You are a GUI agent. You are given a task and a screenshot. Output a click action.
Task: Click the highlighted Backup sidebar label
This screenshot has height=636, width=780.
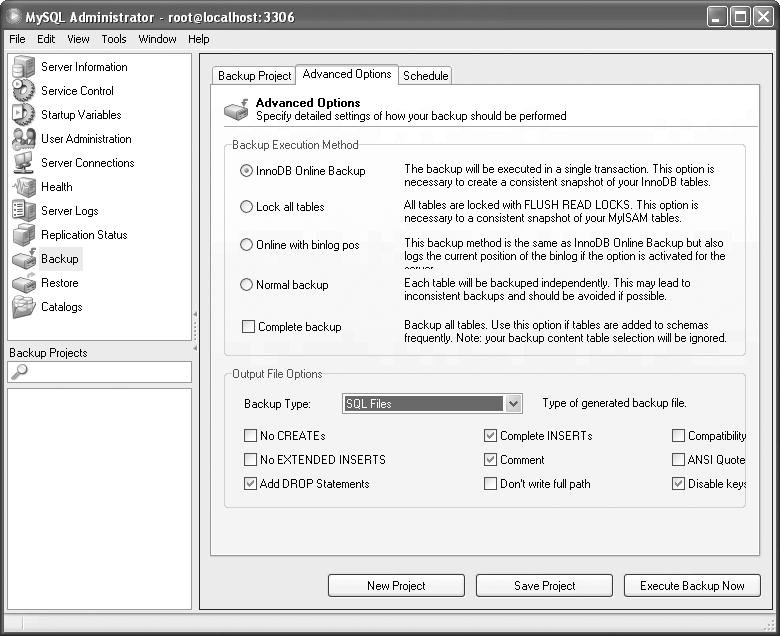(60, 259)
